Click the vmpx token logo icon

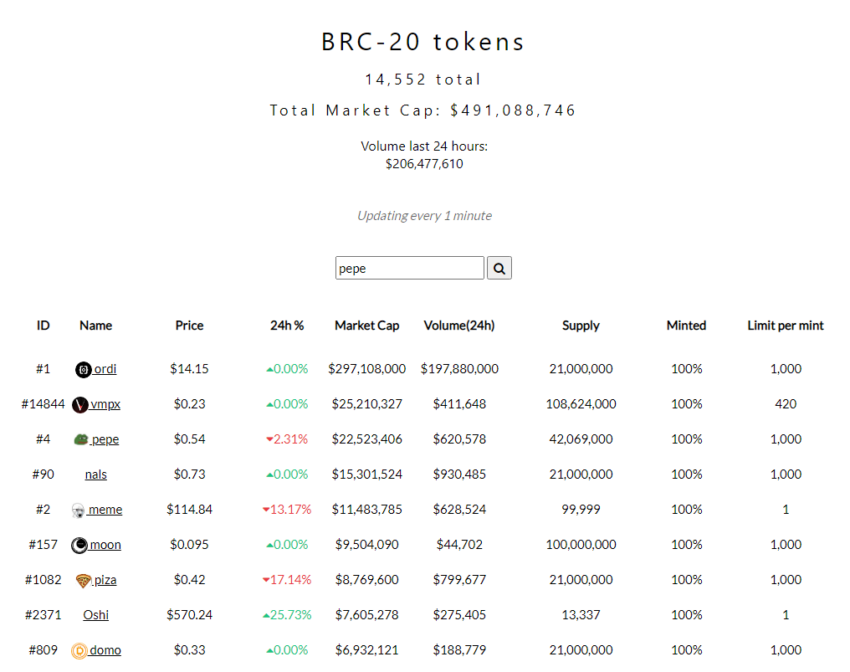pos(80,404)
